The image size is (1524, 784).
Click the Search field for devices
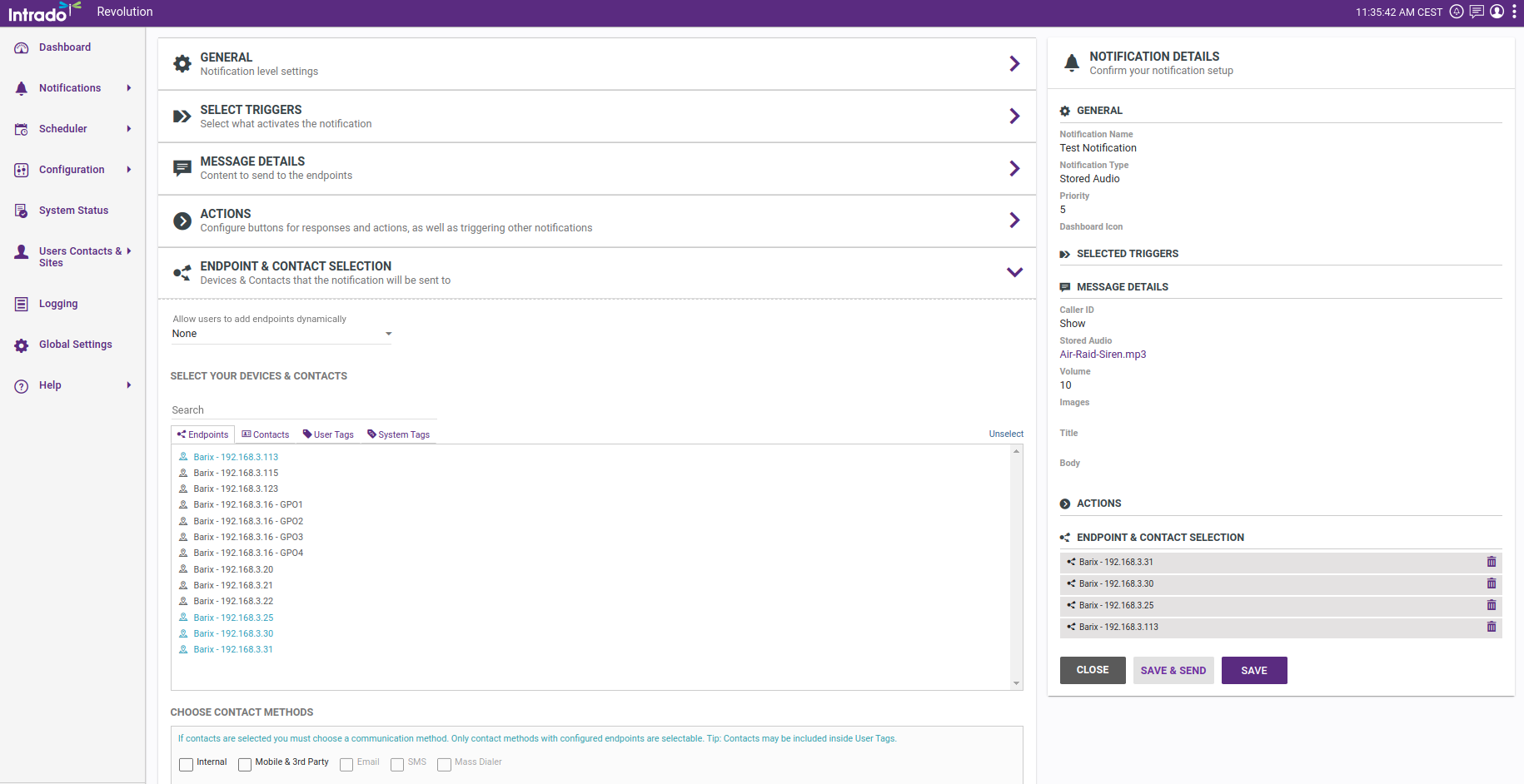click(303, 410)
